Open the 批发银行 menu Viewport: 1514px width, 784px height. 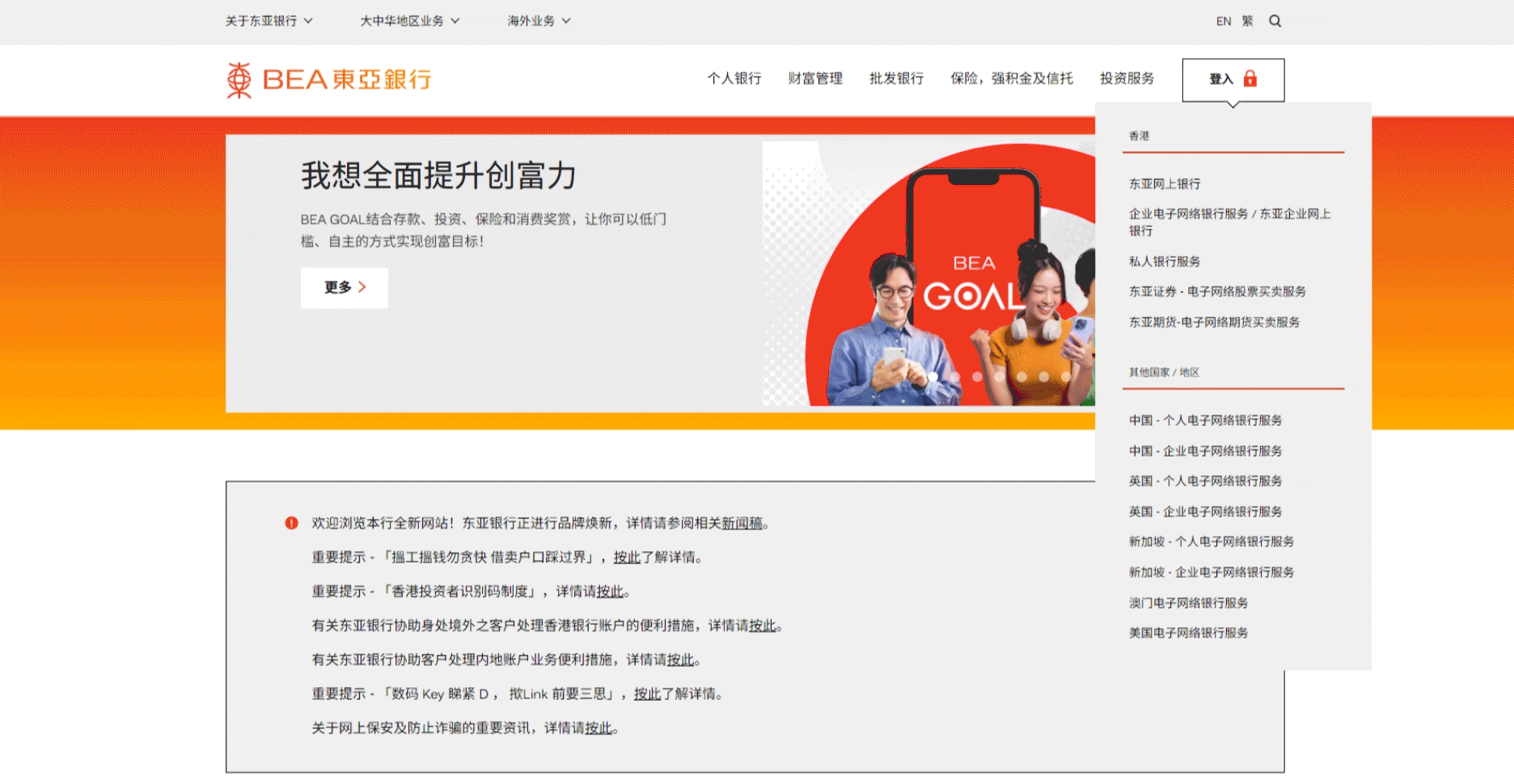(x=896, y=78)
